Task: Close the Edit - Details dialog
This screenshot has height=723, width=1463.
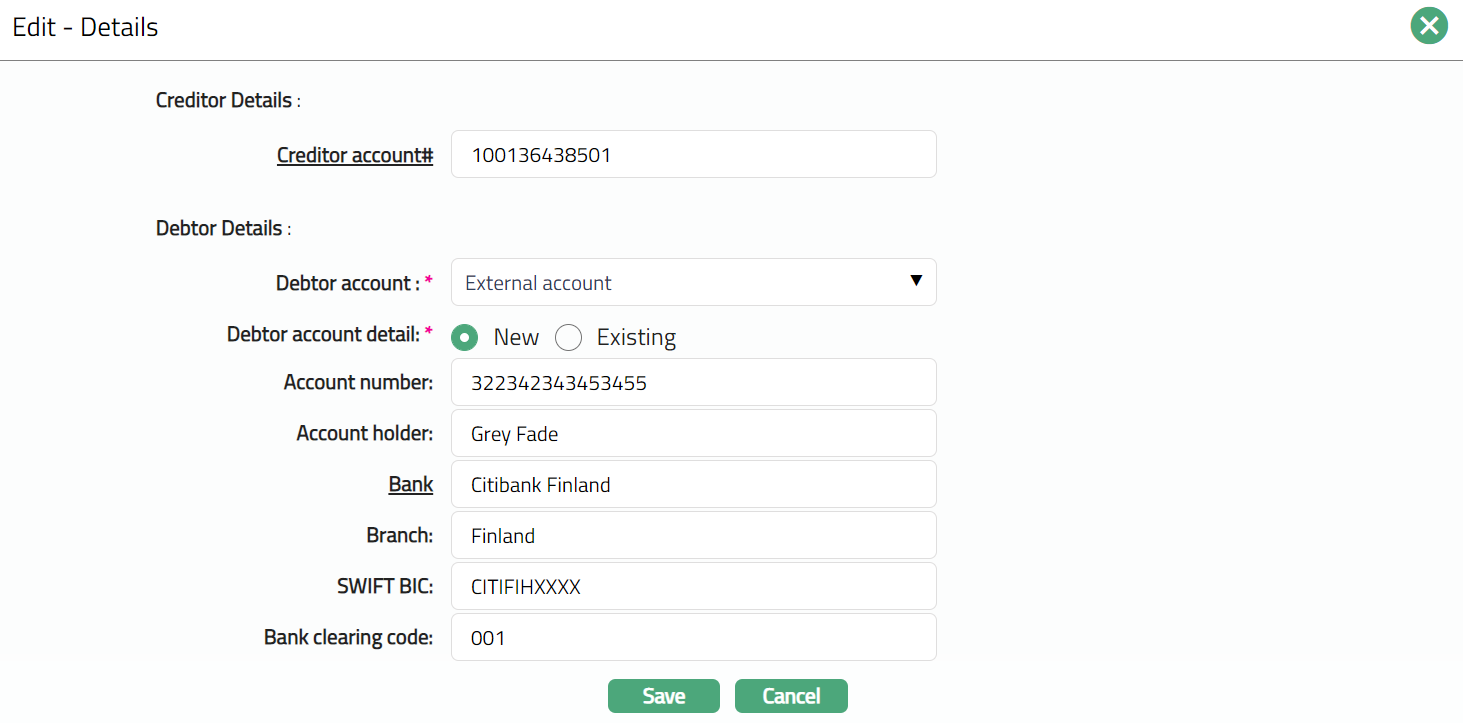Action: tap(1429, 26)
